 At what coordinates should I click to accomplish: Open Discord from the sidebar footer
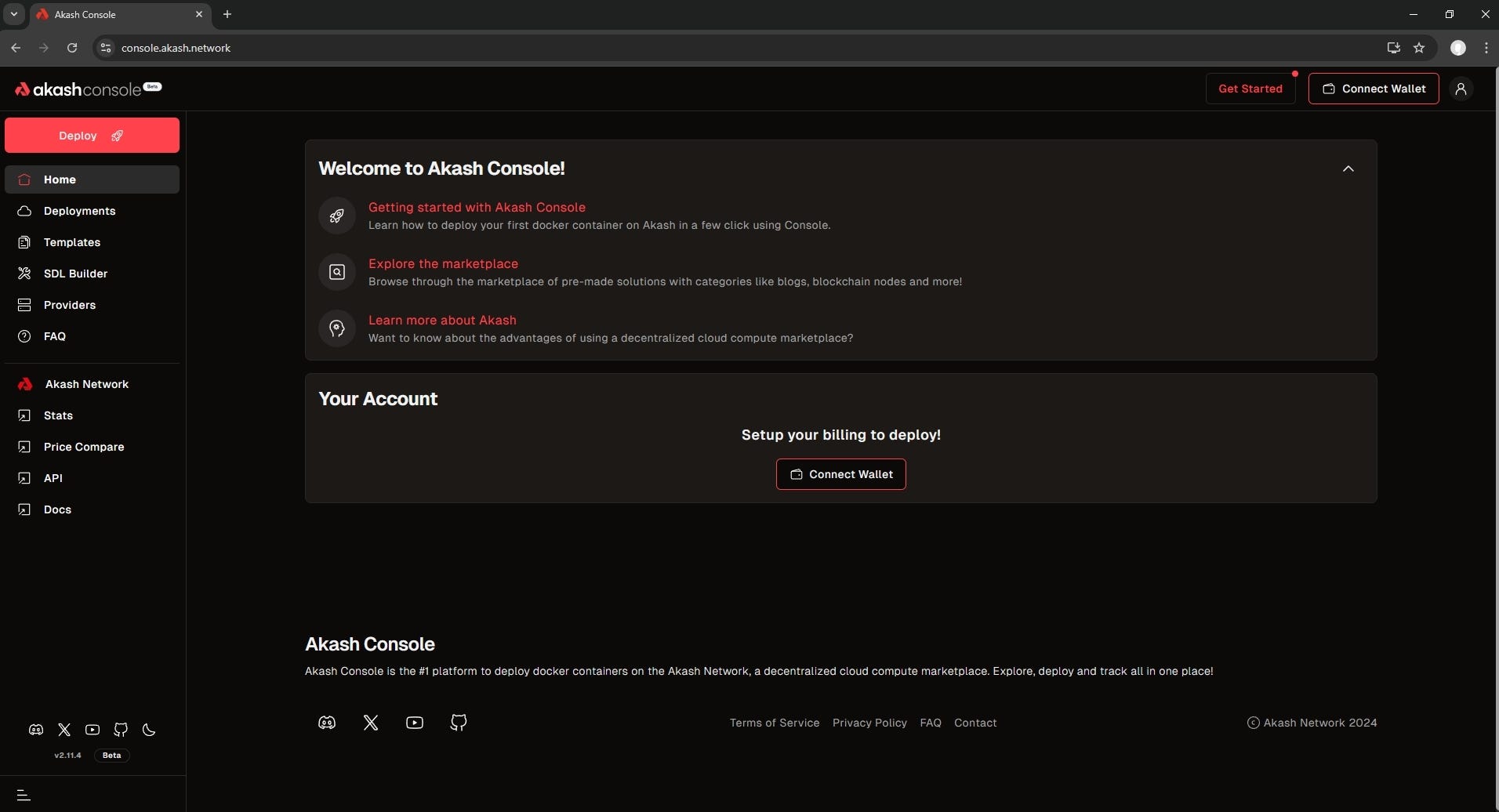point(36,730)
